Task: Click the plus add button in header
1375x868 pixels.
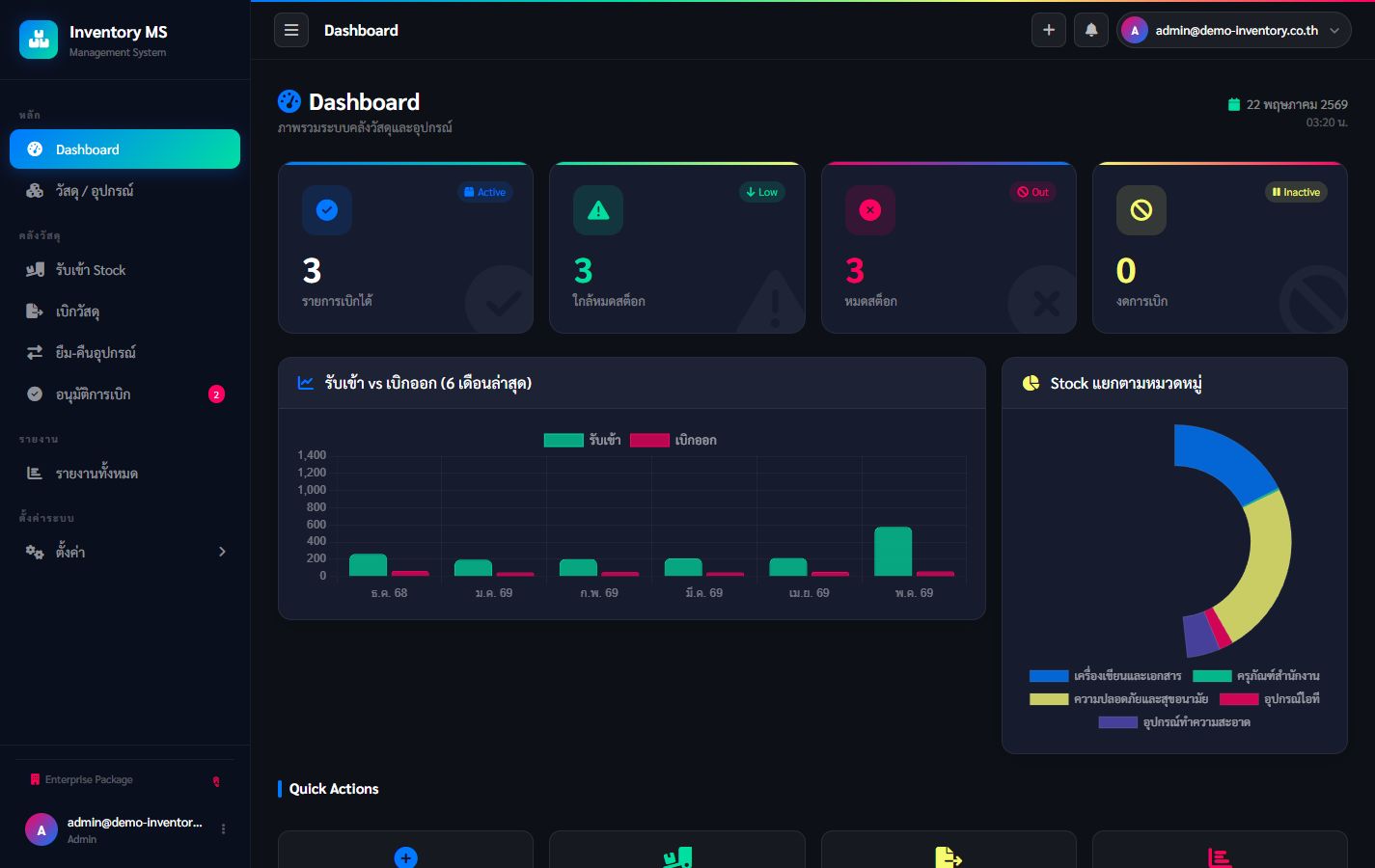Action: pyautogui.click(x=1049, y=30)
